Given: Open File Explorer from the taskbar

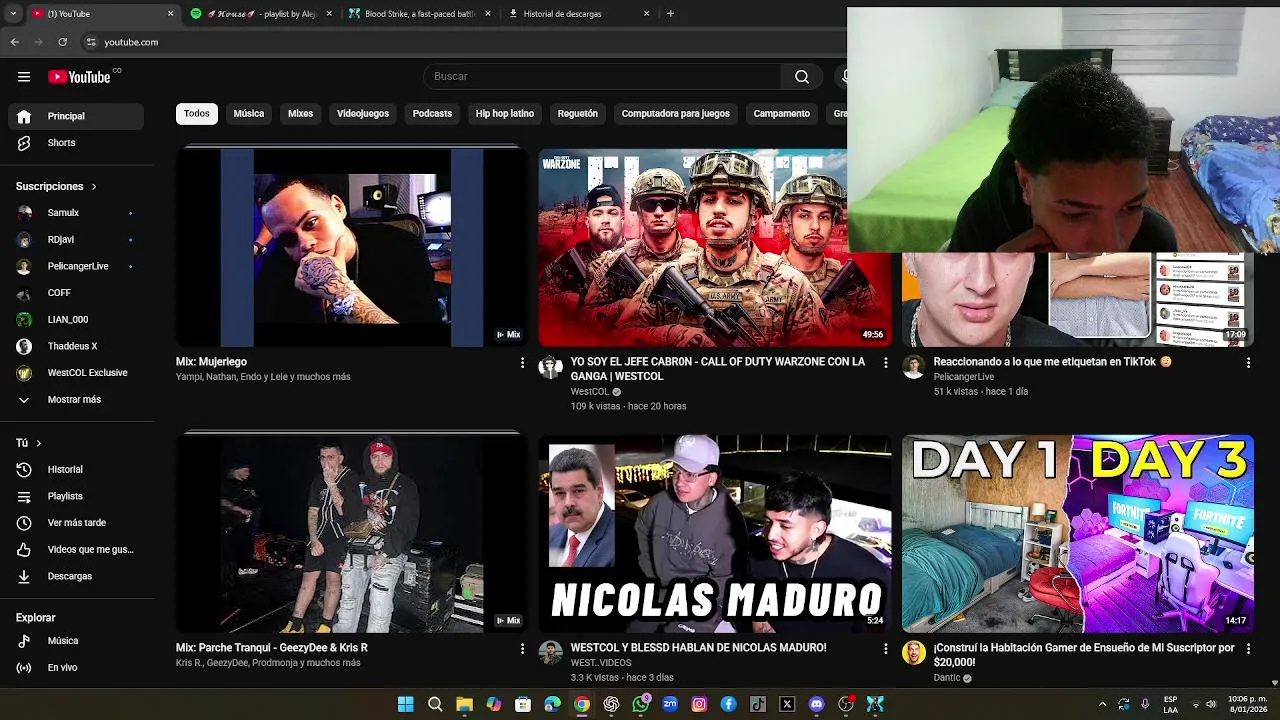Looking at the screenshot, I should point(464,704).
